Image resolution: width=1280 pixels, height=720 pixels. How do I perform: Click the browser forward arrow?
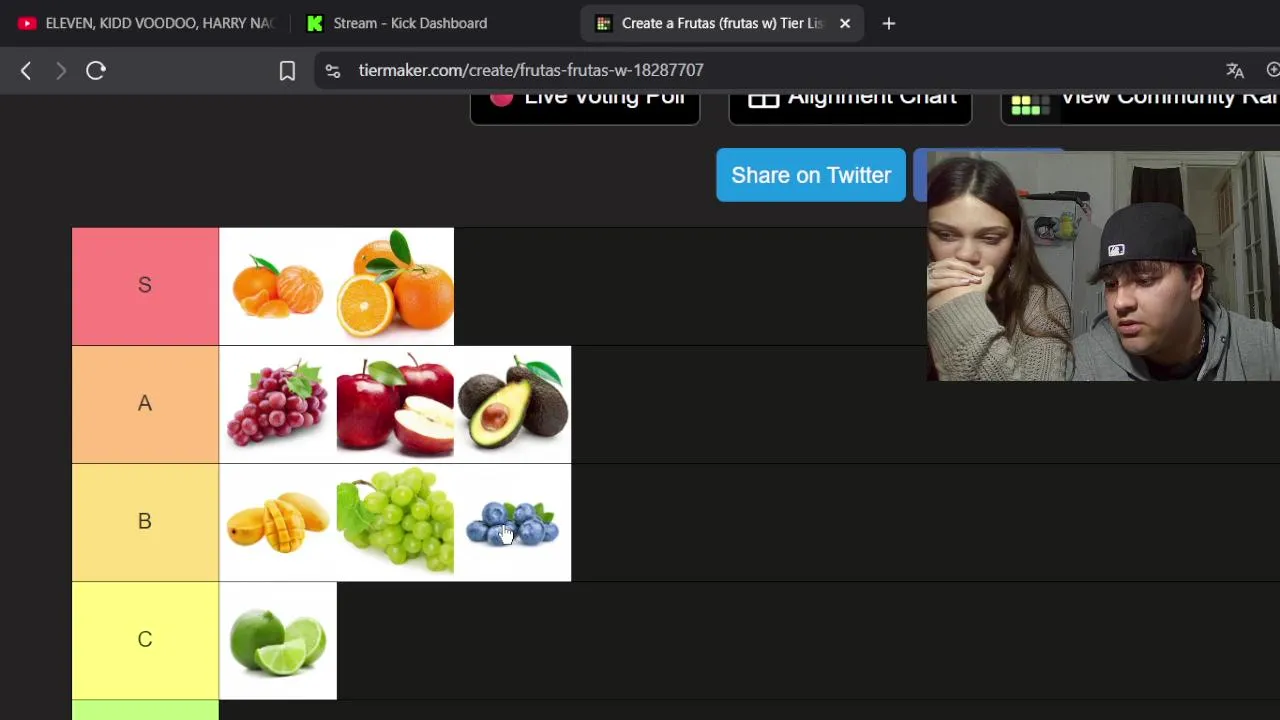point(61,70)
